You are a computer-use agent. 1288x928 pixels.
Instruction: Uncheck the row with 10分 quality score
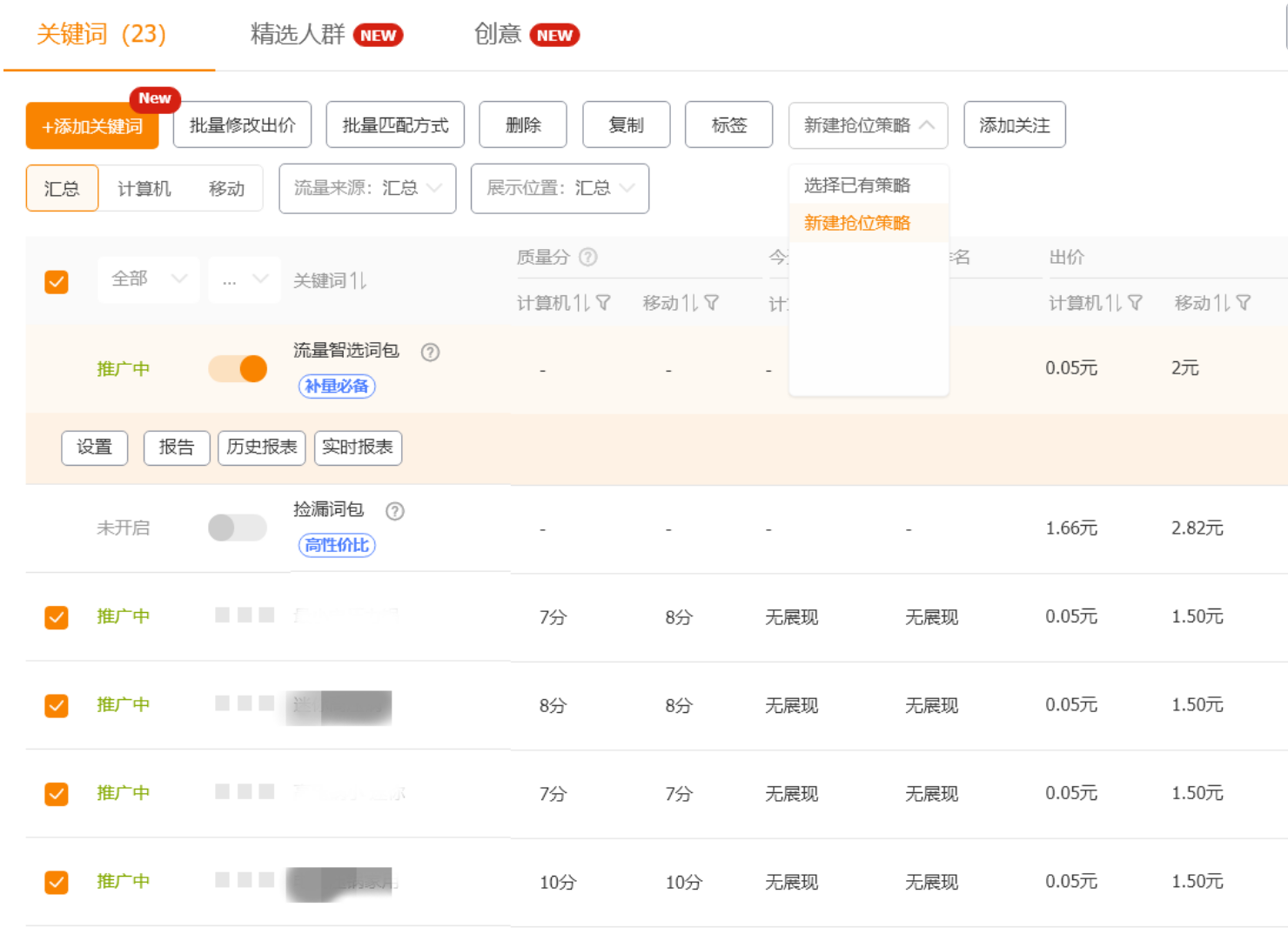coord(57,883)
